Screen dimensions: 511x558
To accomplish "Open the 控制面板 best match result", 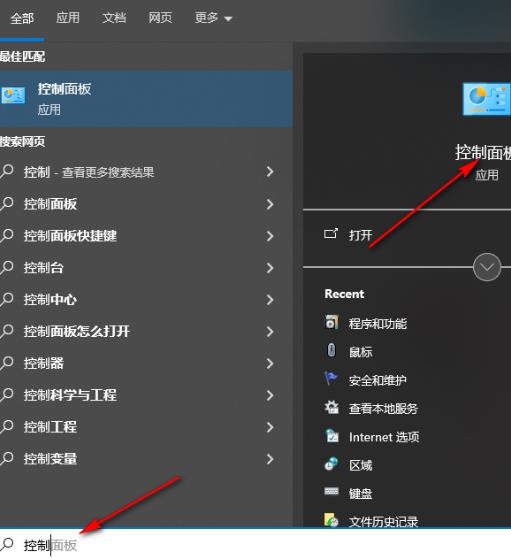I will point(146,99).
